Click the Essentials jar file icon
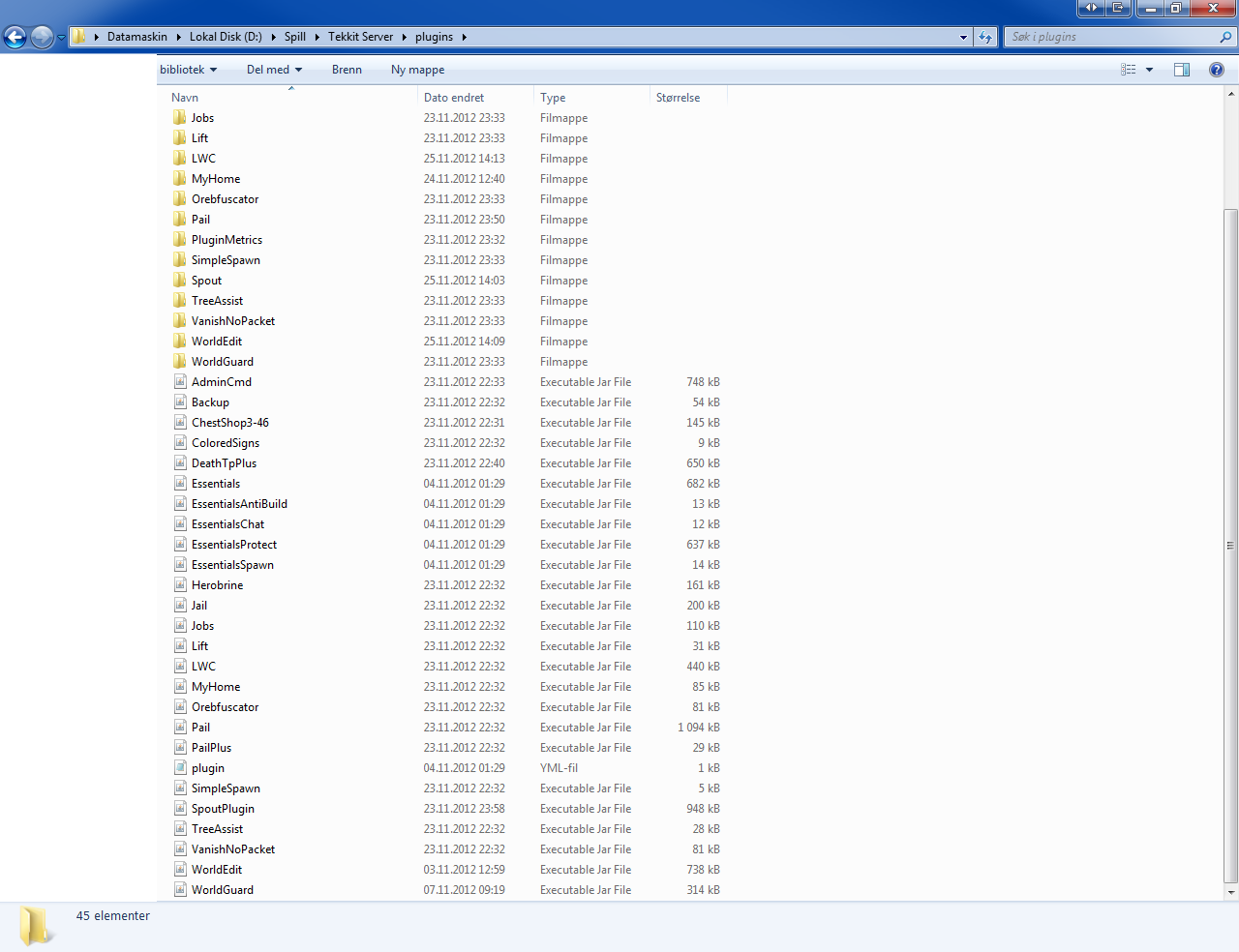This screenshot has width=1239, height=952. tap(180, 483)
